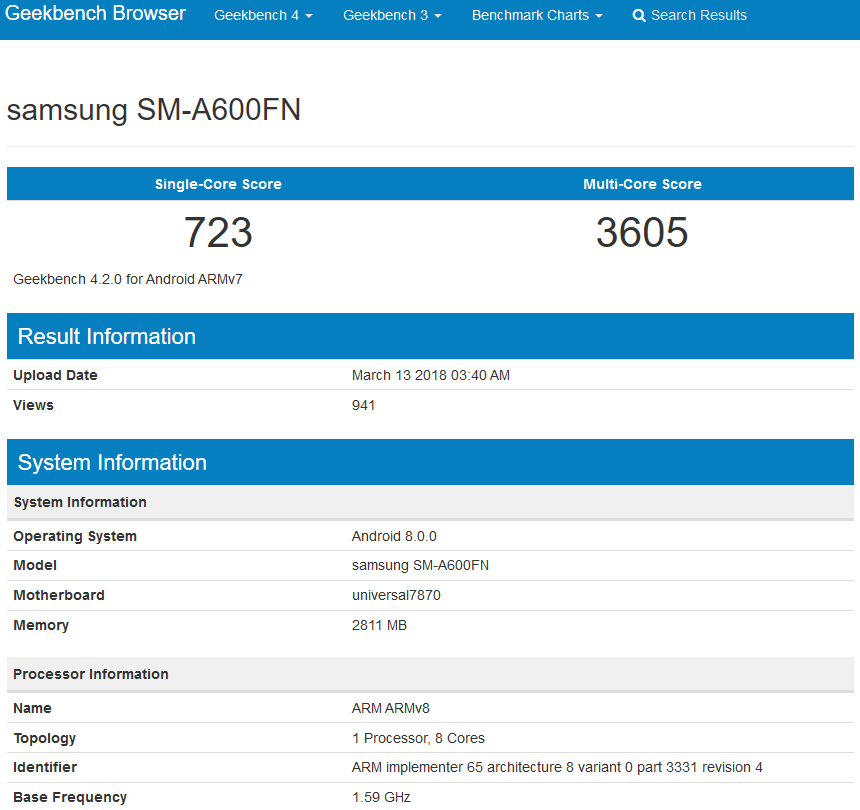Click the Upload Date label
860x810 pixels.
pyautogui.click(x=55, y=375)
